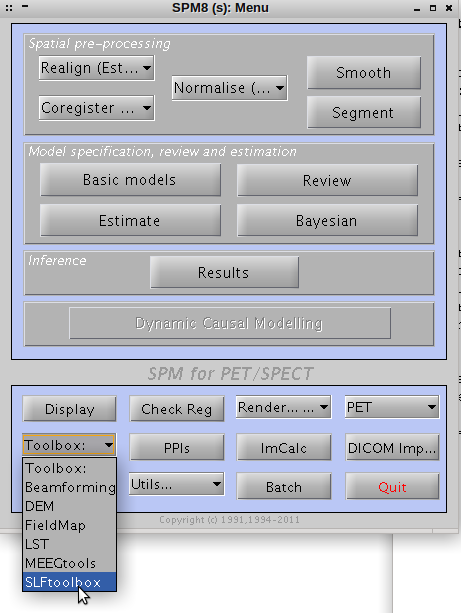Screen dimensions: 461x613
Task: Click the ImCalc button
Action: click(284, 447)
